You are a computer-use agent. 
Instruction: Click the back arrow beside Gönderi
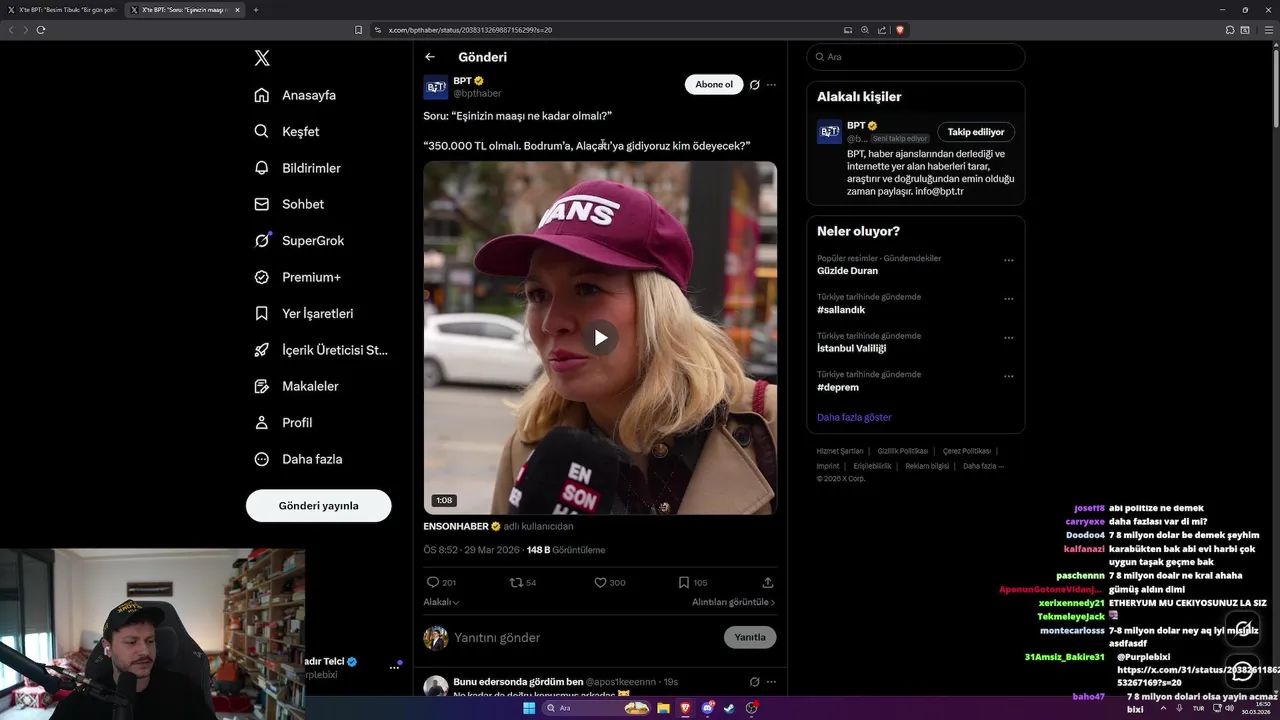[430, 57]
